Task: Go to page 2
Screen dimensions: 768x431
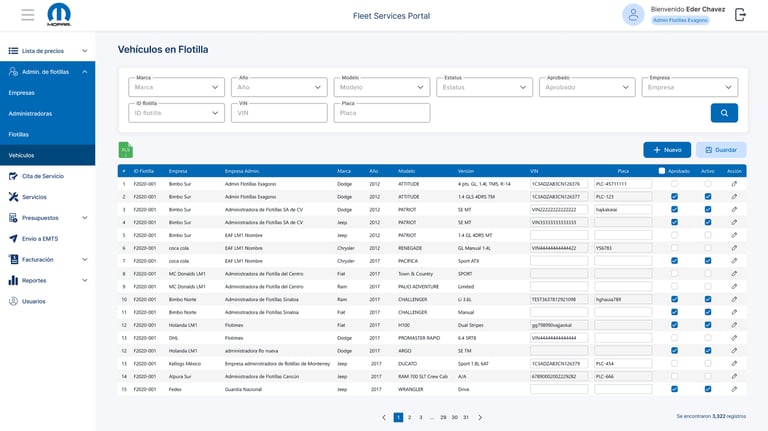Action: coord(409,417)
